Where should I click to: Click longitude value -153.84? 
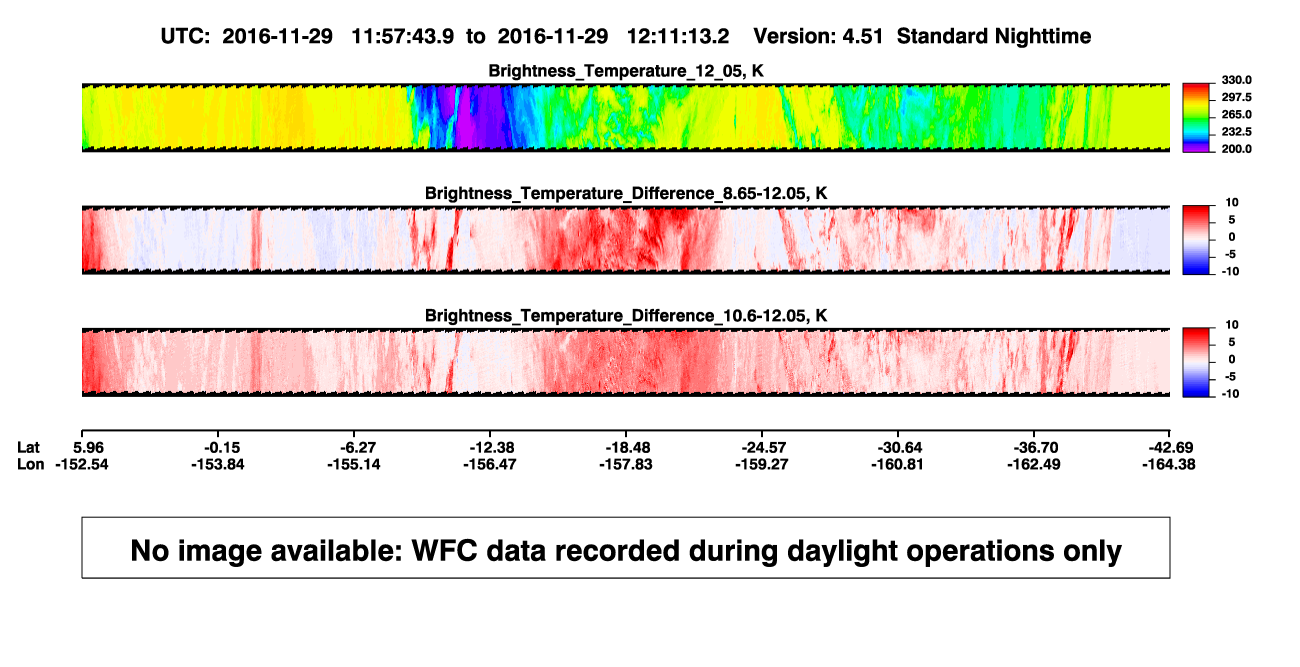pos(218,464)
